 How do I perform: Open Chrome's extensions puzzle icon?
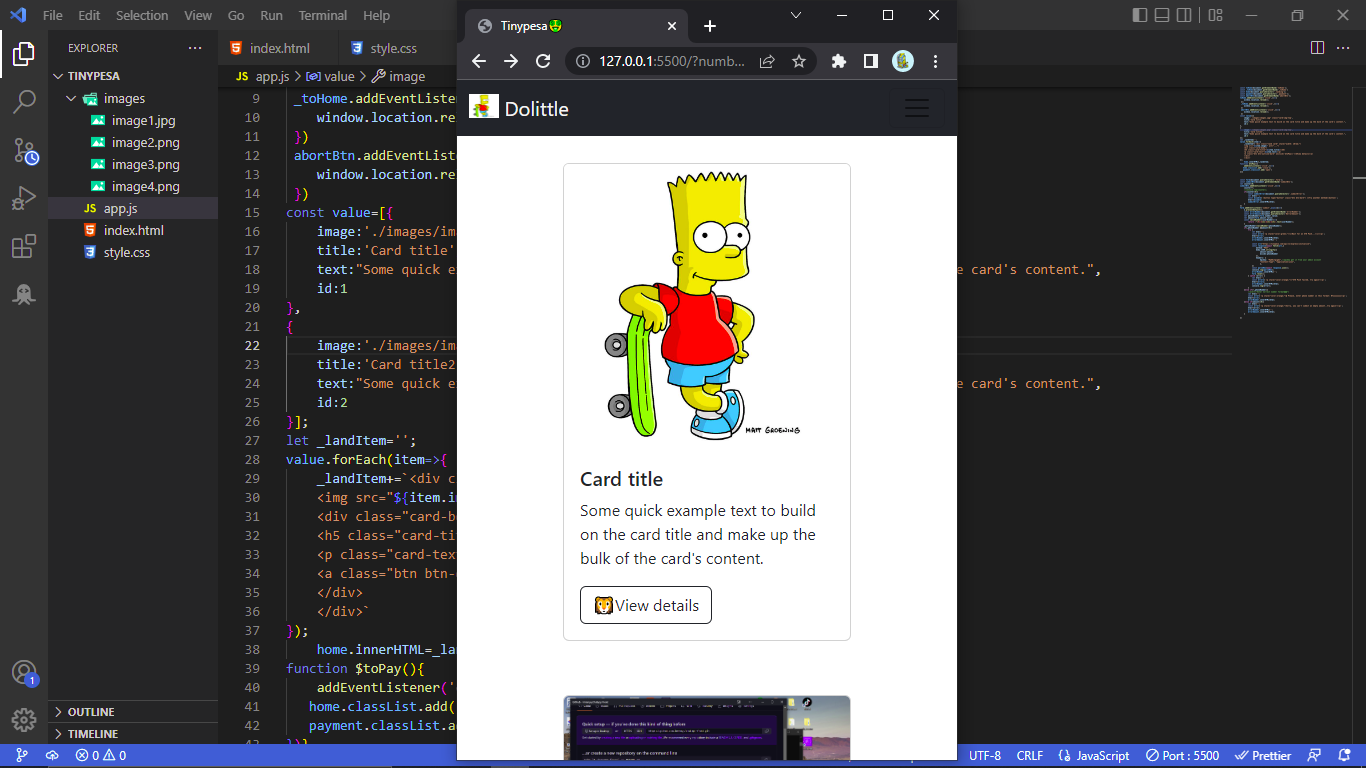[838, 61]
